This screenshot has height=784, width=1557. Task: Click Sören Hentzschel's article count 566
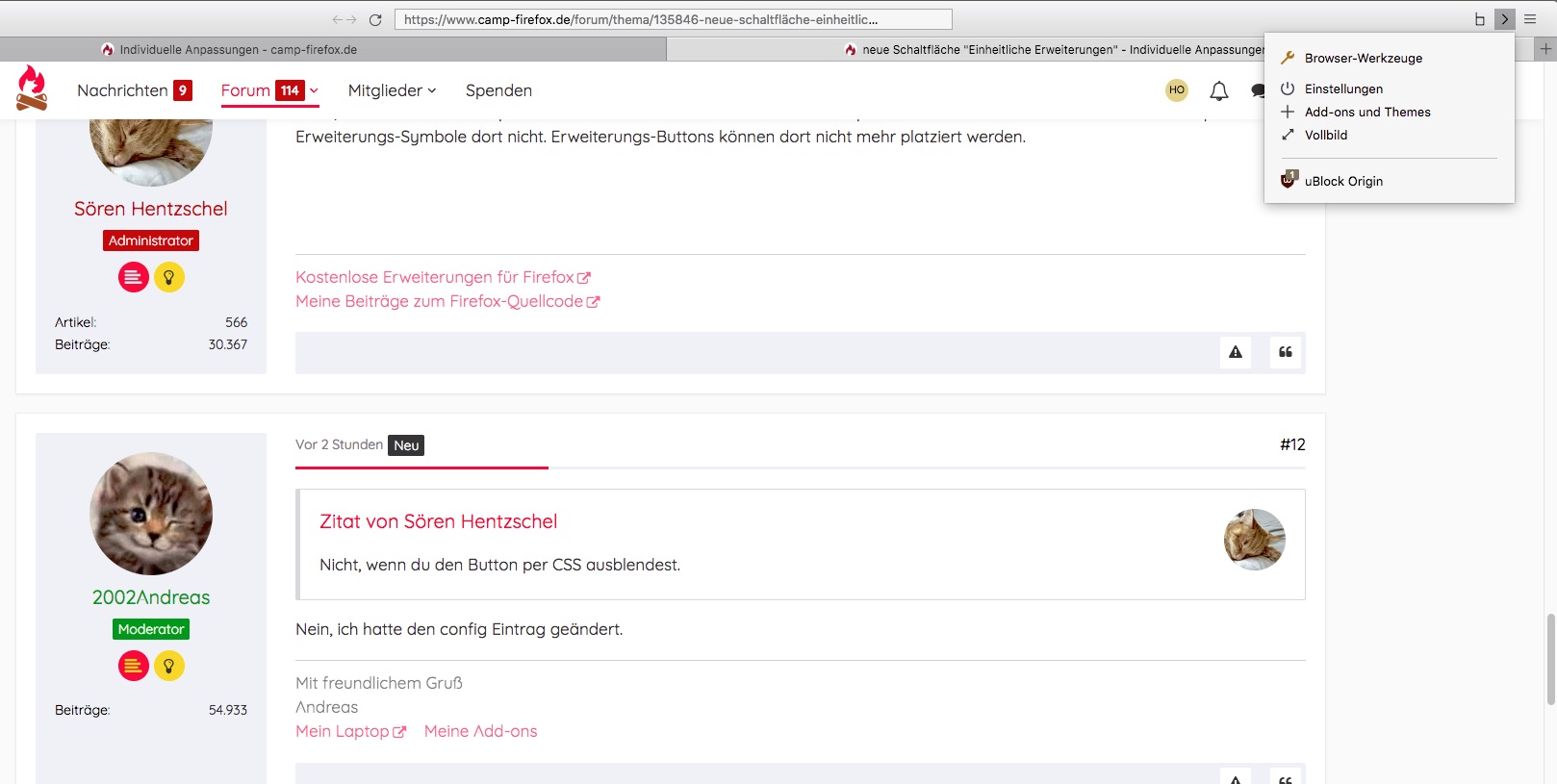tap(236, 322)
